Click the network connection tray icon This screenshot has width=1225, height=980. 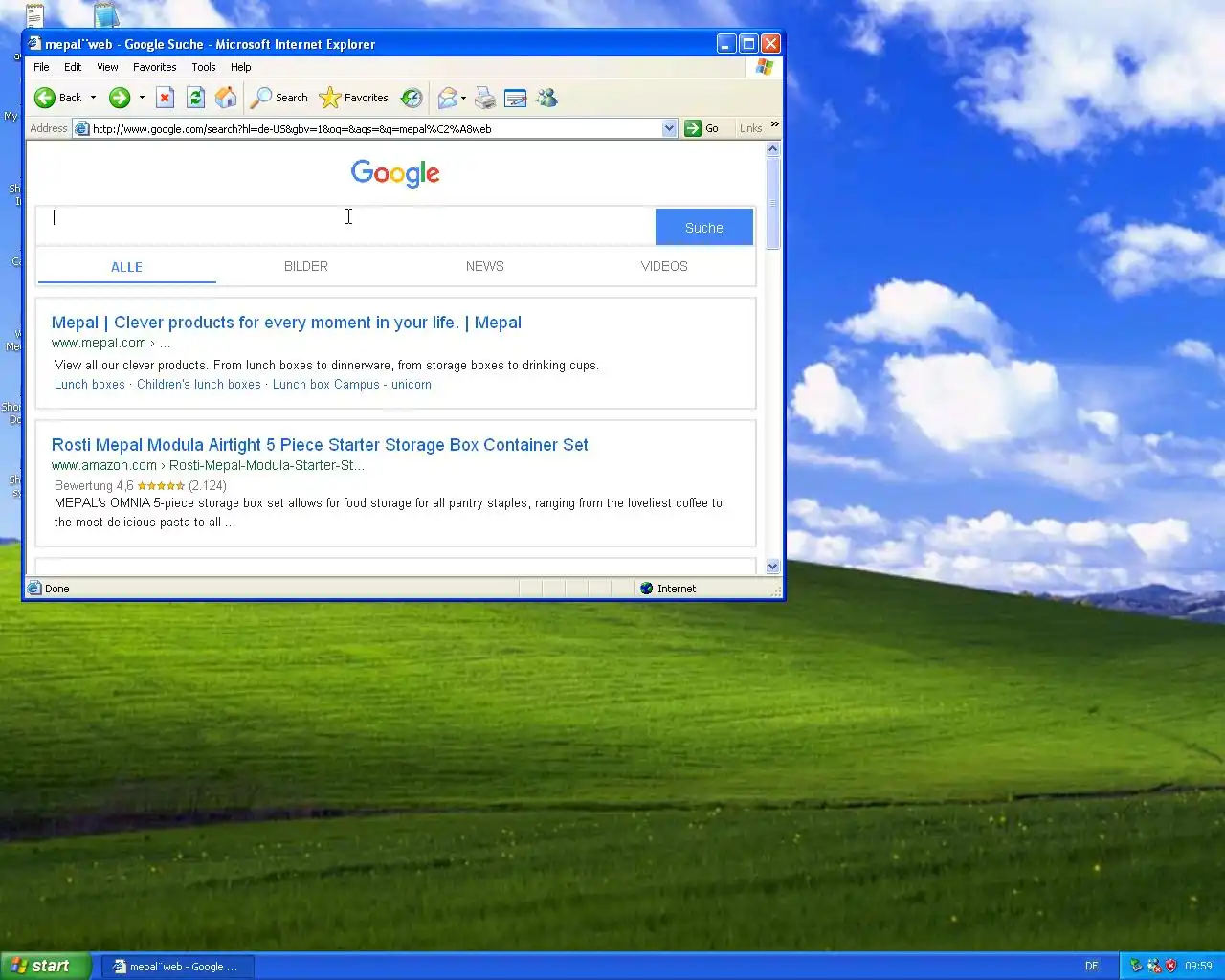pos(1153,966)
